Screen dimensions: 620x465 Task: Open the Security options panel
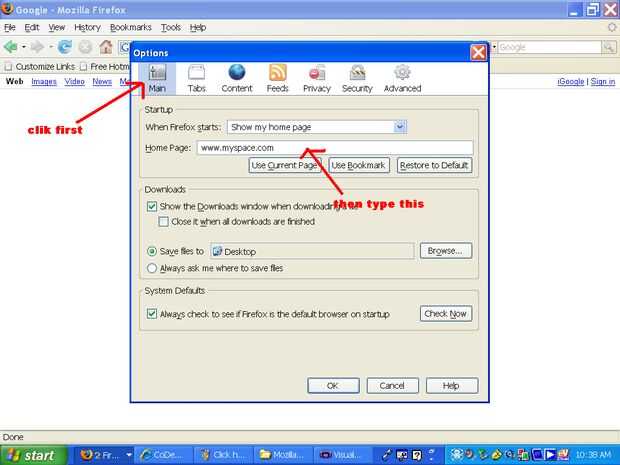tap(357, 79)
